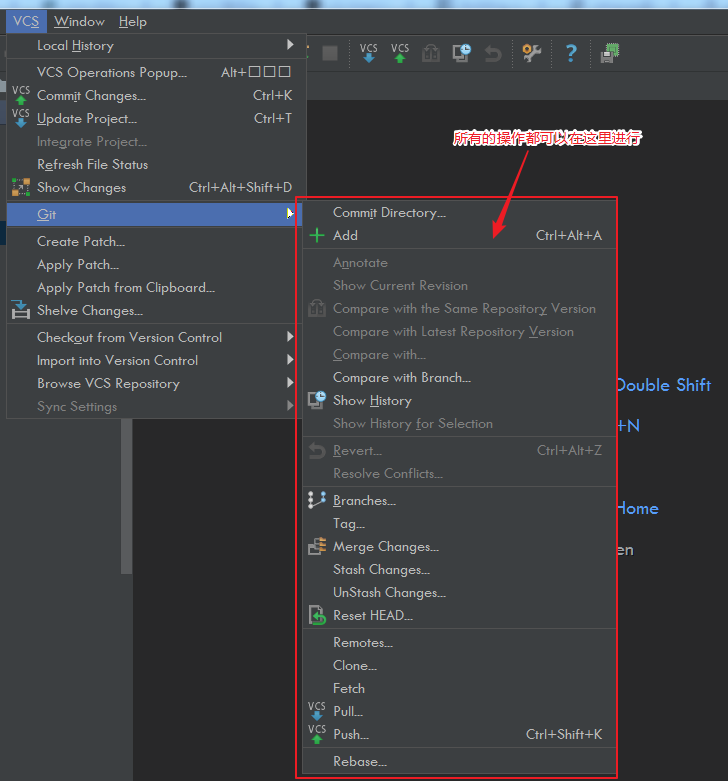Open Settings using the wrench toolbar icon
The width and height of the screenshot is (728, 781).
pos(531,53)
